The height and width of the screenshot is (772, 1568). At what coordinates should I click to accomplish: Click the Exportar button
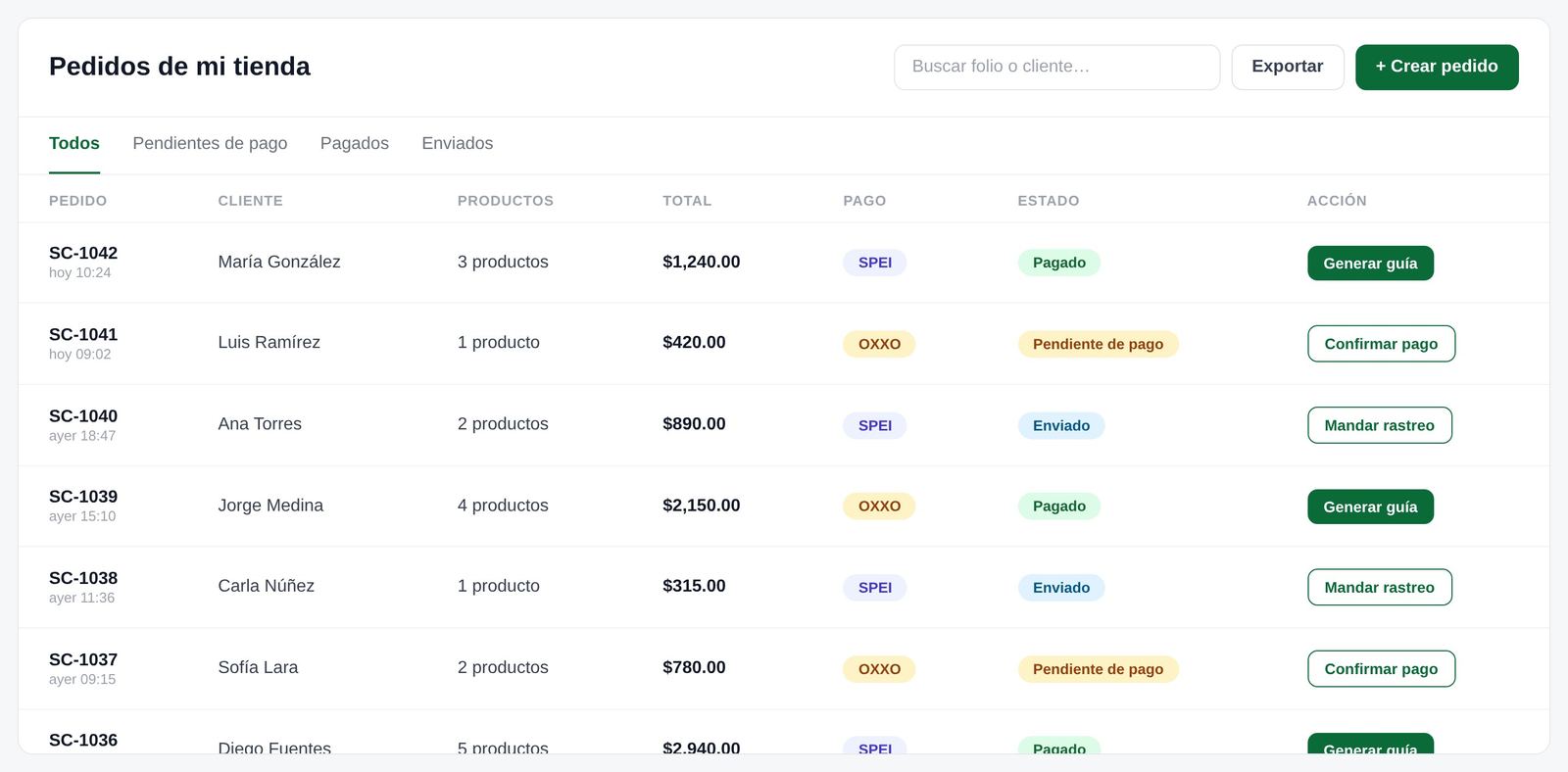(1288, 67)
